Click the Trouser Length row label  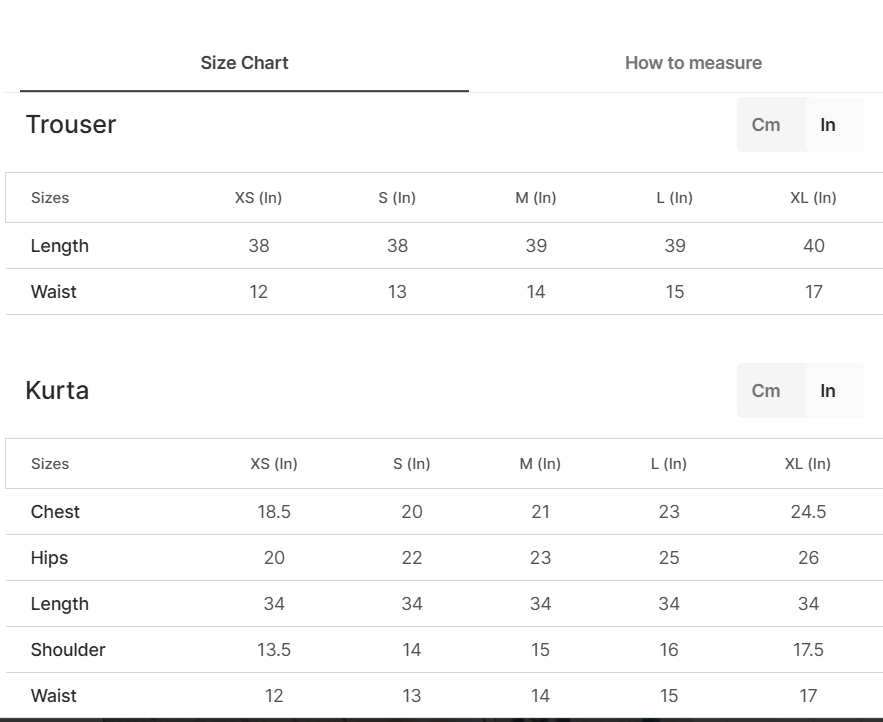point(60,246)
